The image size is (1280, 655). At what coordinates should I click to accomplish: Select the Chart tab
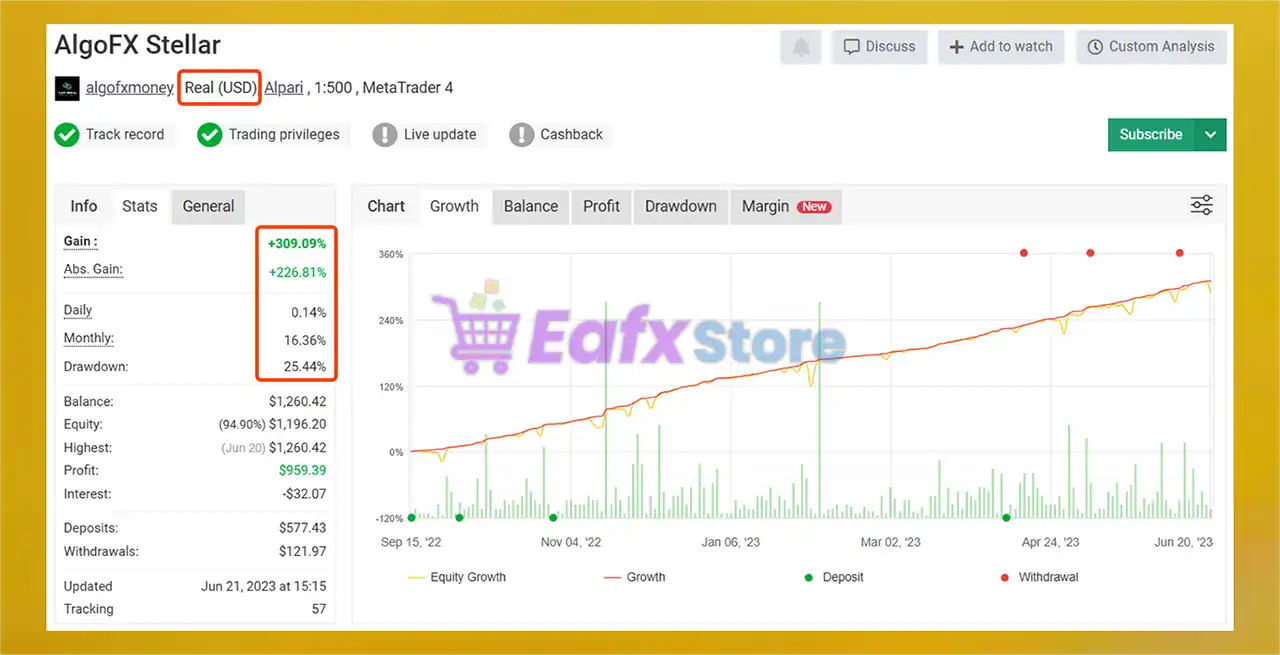pos(386,206)
